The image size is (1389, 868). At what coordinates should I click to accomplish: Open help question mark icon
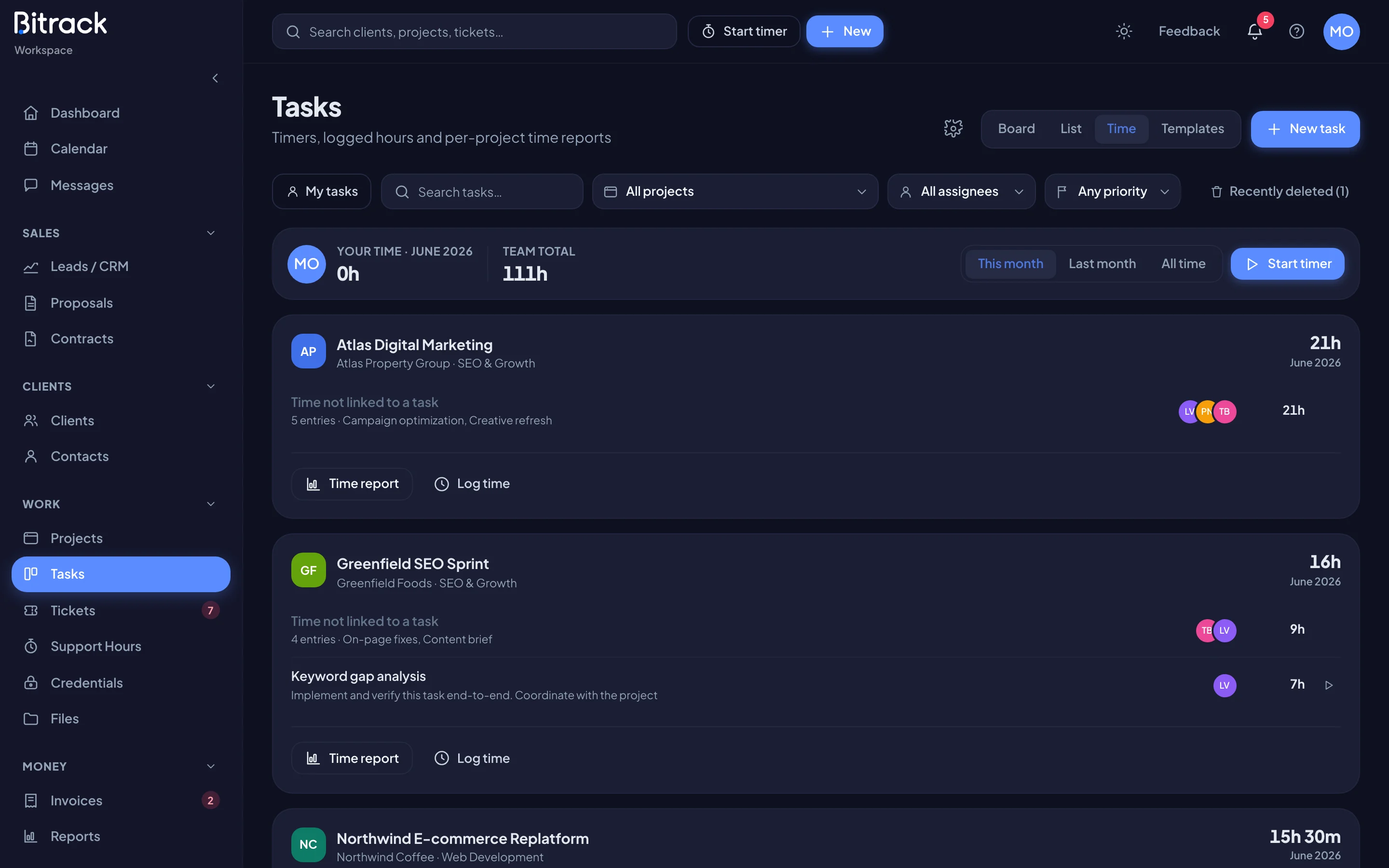coord(1296,31)
